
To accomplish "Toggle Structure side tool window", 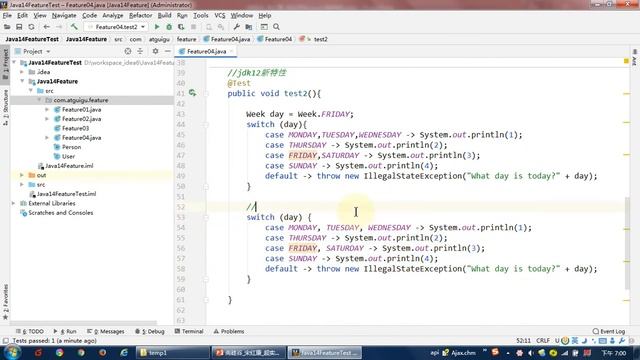I will click(x=5, y=107).
